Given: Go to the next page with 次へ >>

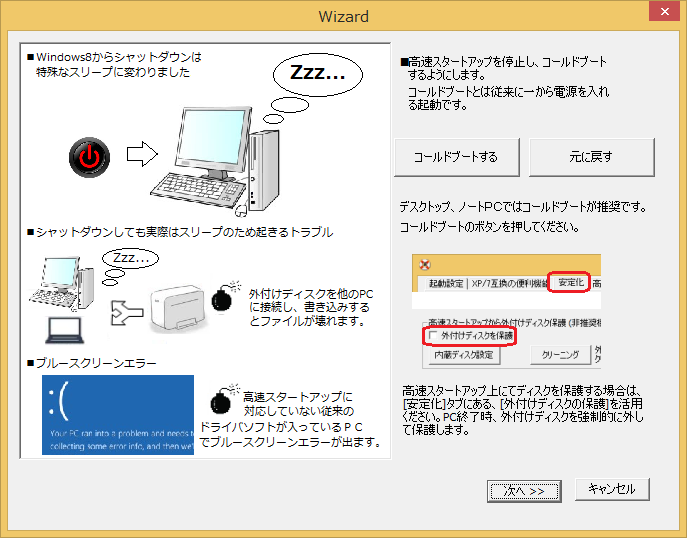Looking at the screenshot, I should pyautogui.click(x=523, y=490).
